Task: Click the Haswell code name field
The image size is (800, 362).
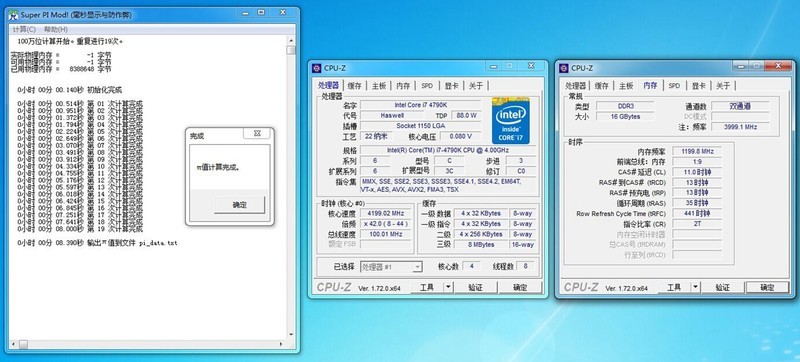Action: click(x=392, y=115)
